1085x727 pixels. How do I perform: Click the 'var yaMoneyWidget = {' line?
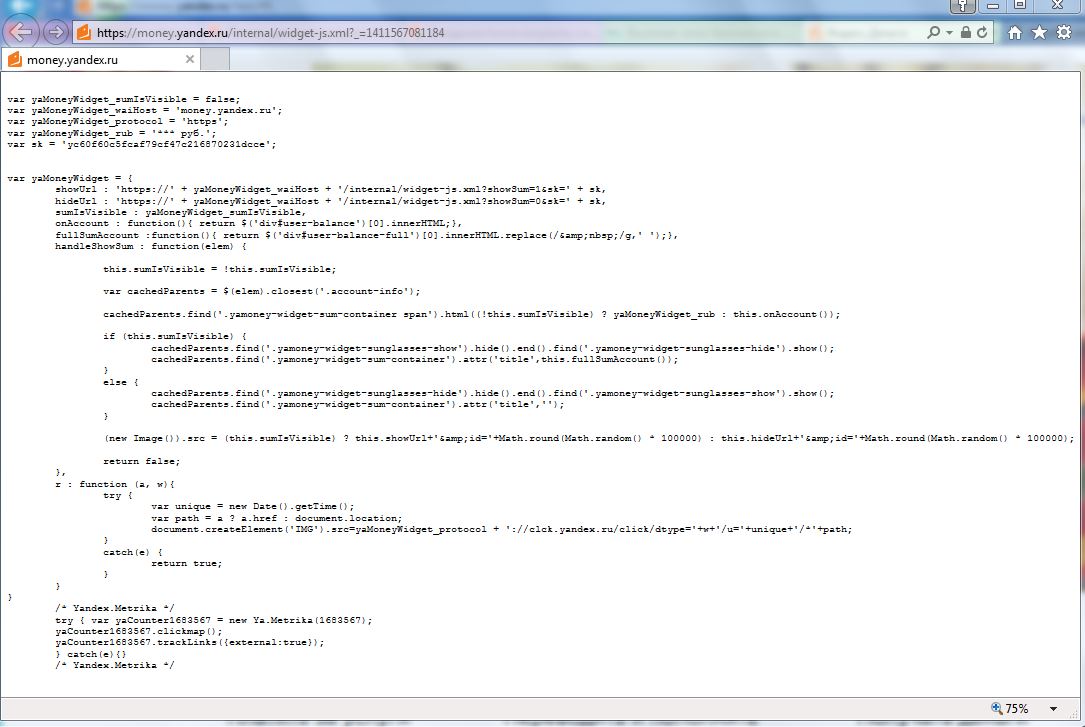[70, 178]
